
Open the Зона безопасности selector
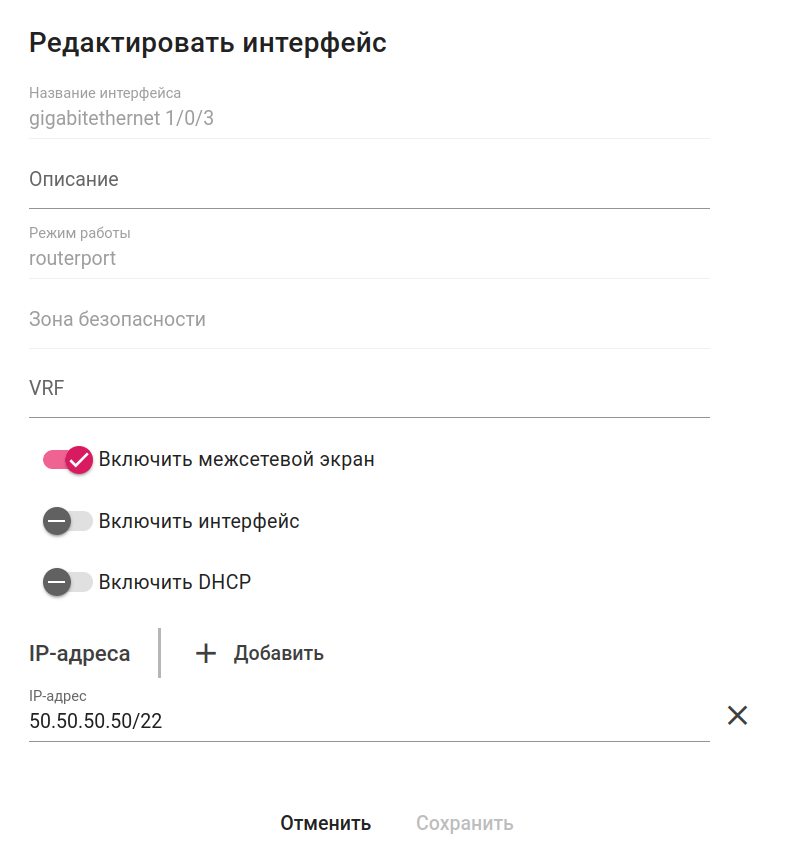(368, 320)
